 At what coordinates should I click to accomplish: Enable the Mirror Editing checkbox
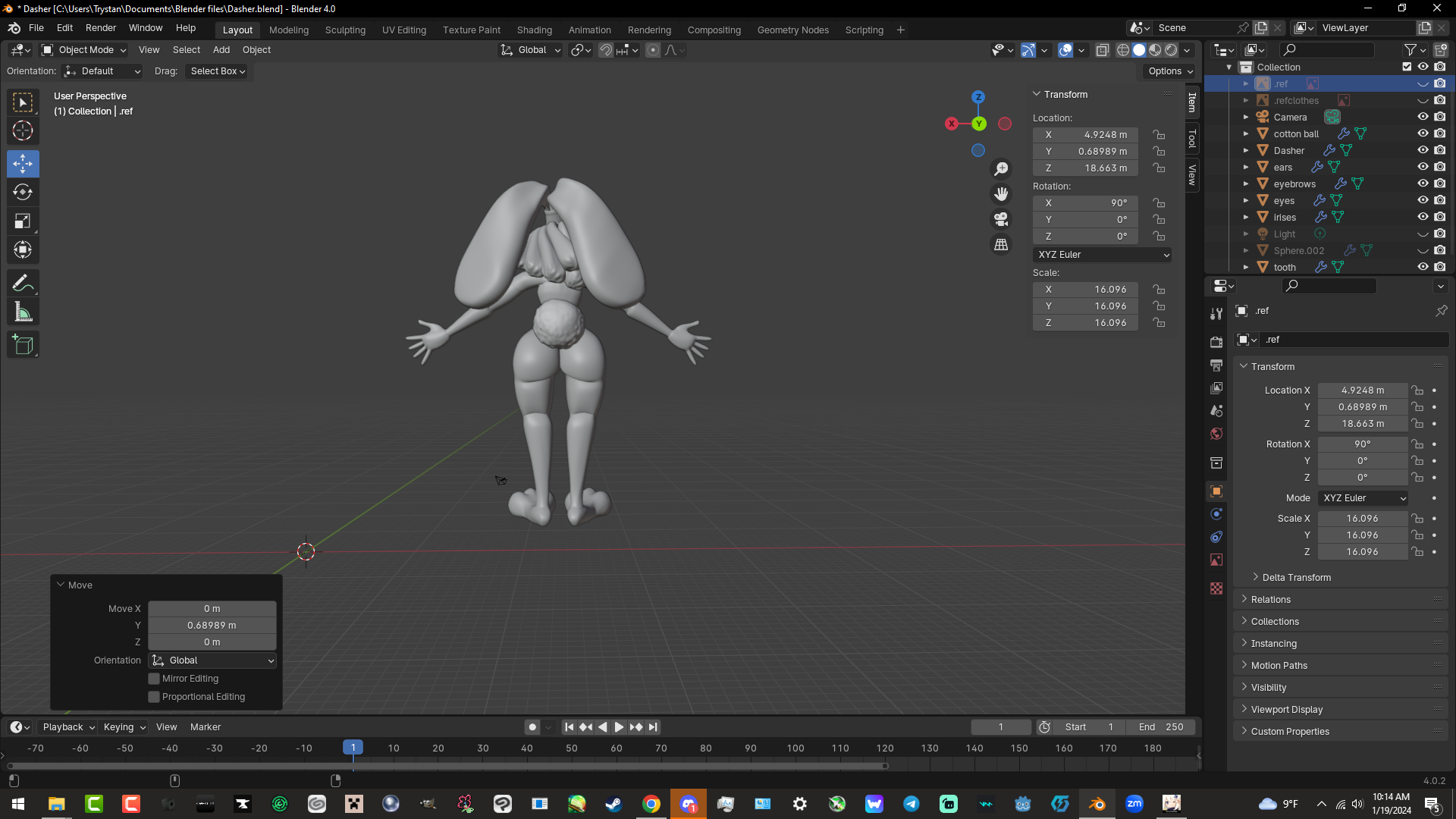coord(154,679)
